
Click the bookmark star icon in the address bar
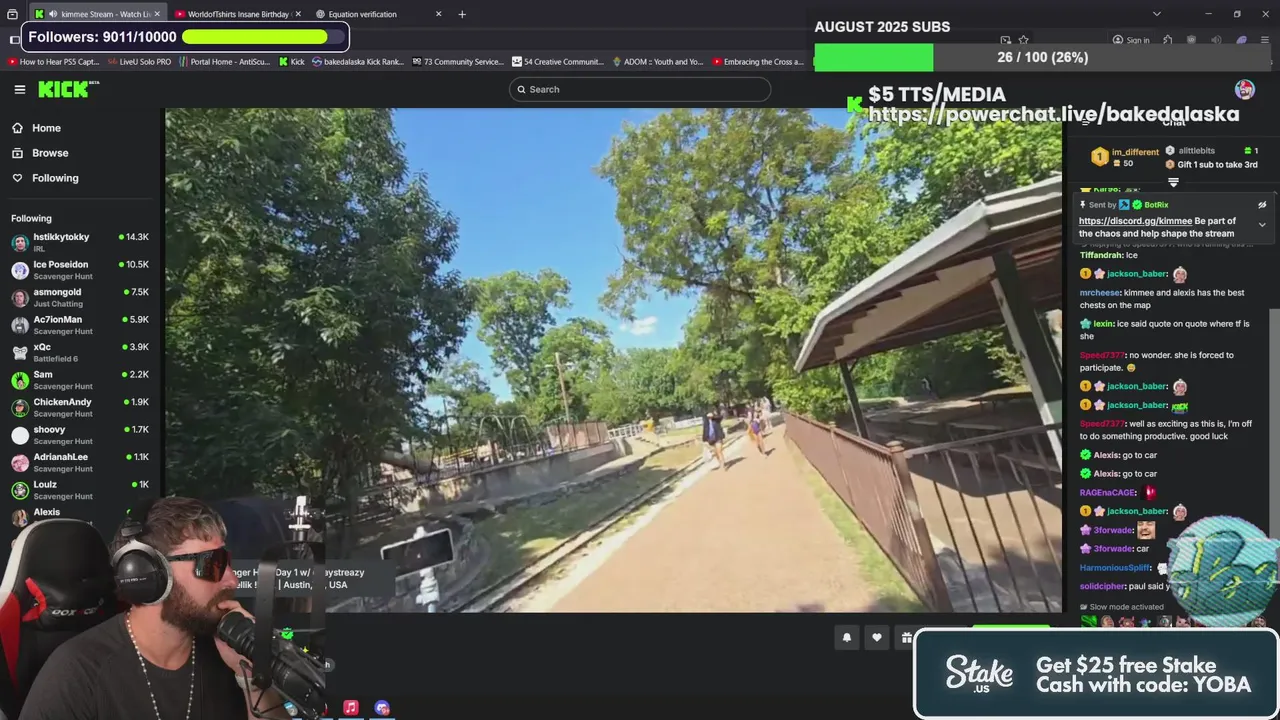(x=1023, y=40)
